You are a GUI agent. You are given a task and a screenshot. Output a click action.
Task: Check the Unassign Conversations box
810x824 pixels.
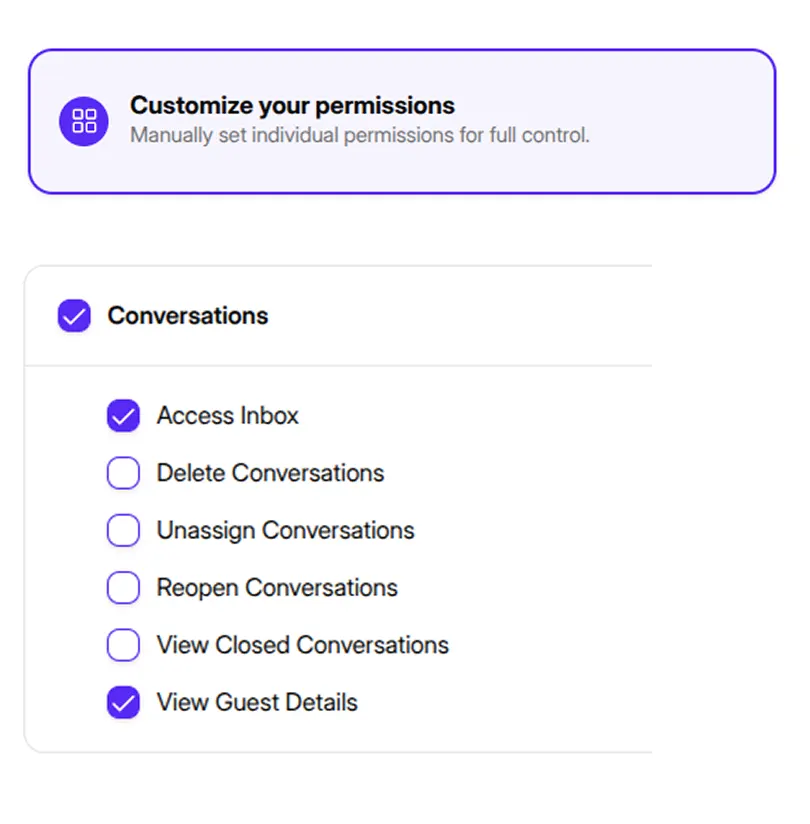point(123,530)
